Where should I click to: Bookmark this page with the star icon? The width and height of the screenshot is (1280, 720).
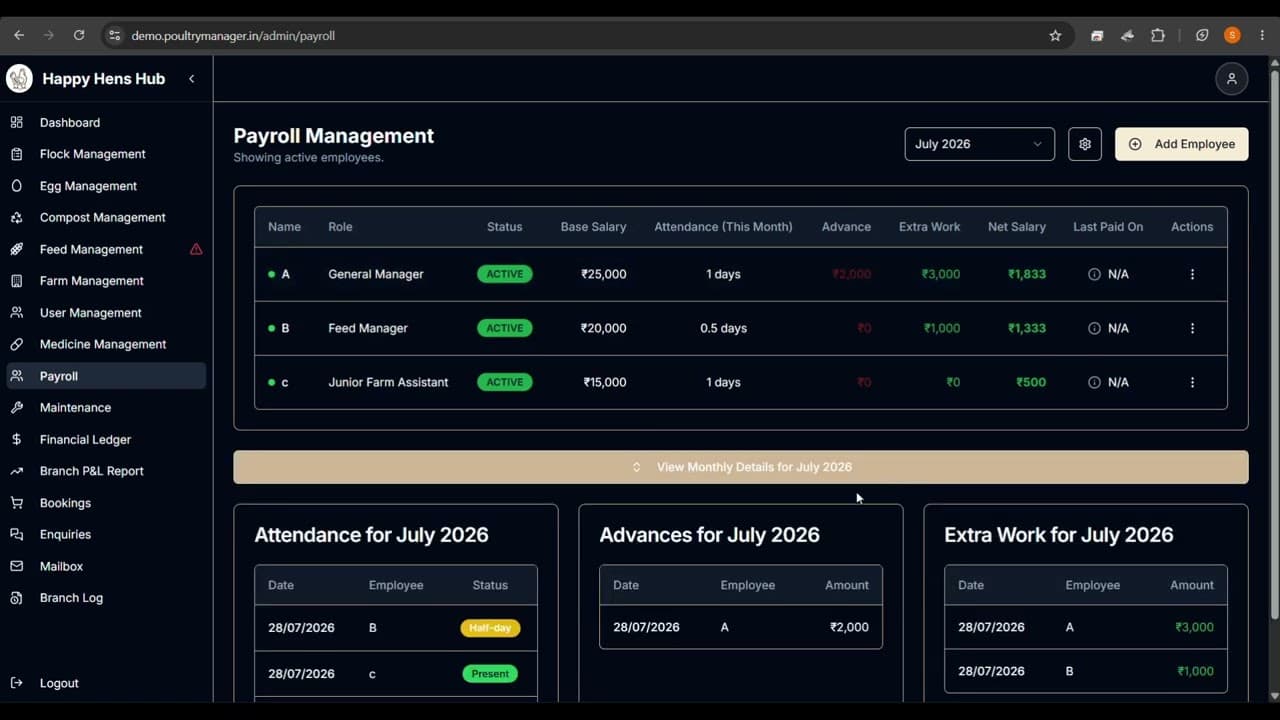tap(1055, 35)
